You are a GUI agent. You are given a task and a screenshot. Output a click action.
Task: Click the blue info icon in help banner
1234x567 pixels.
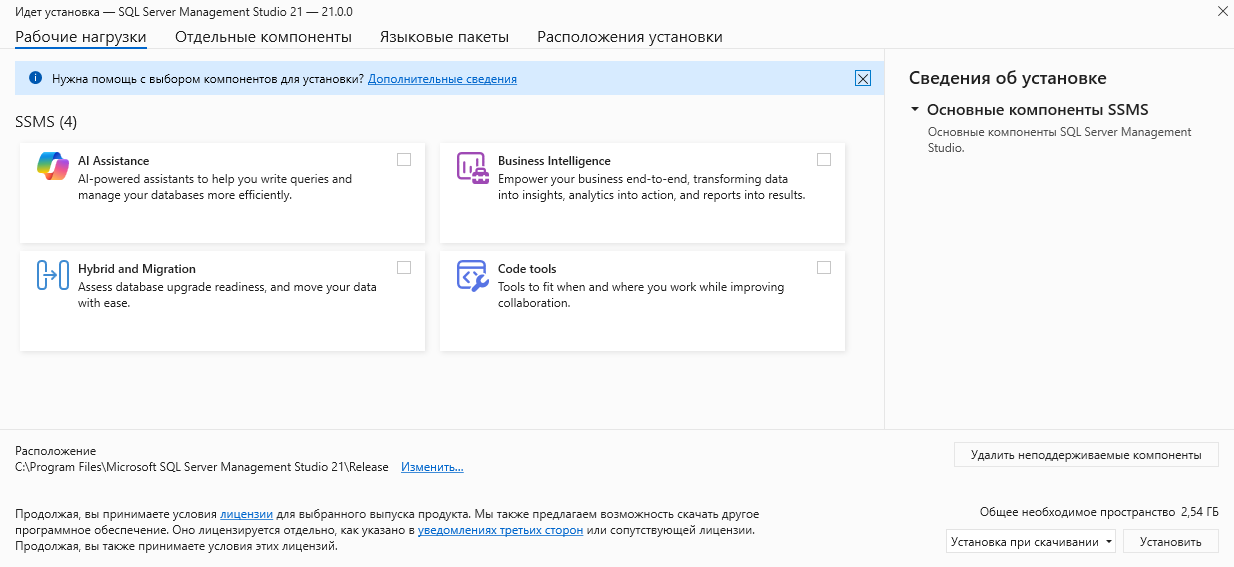click(36, 78)
